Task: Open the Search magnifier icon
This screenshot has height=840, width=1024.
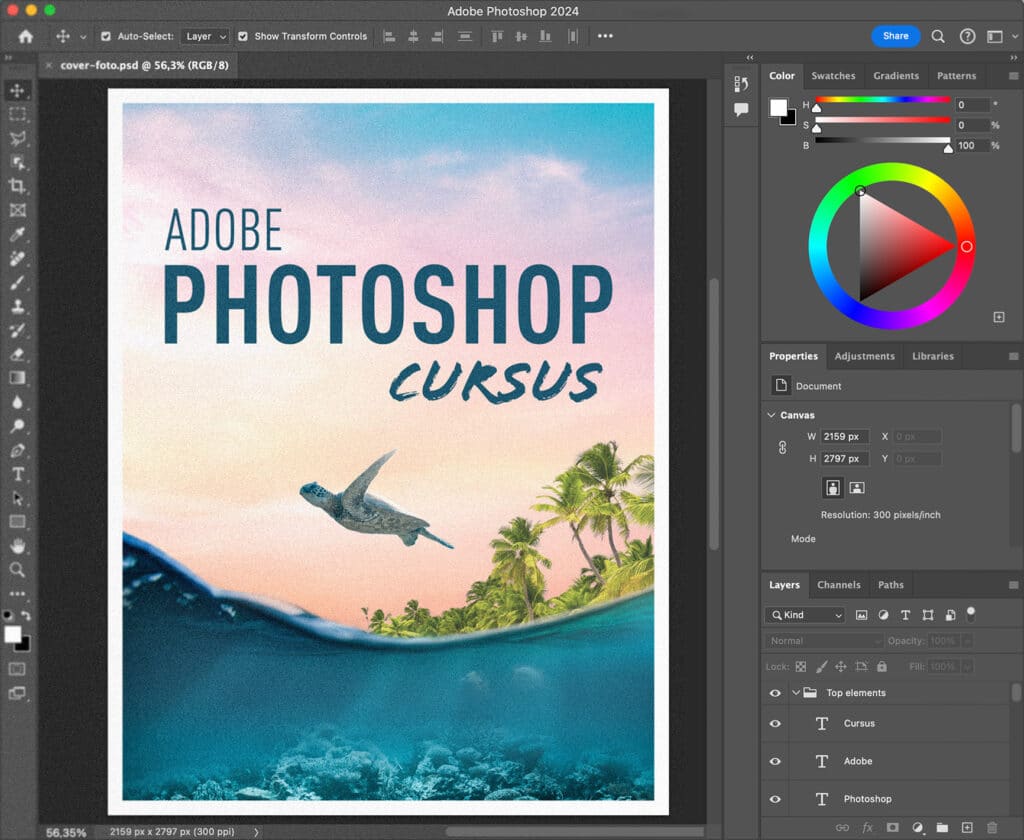Action: coord(938,37)
